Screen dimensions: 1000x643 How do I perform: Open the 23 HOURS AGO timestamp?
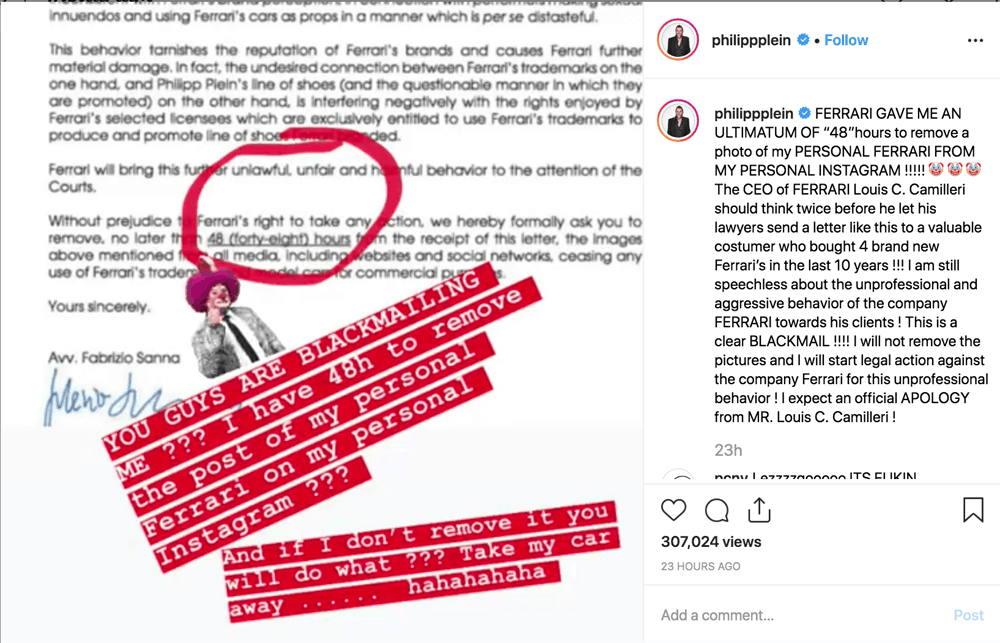(x=700, y=566)
